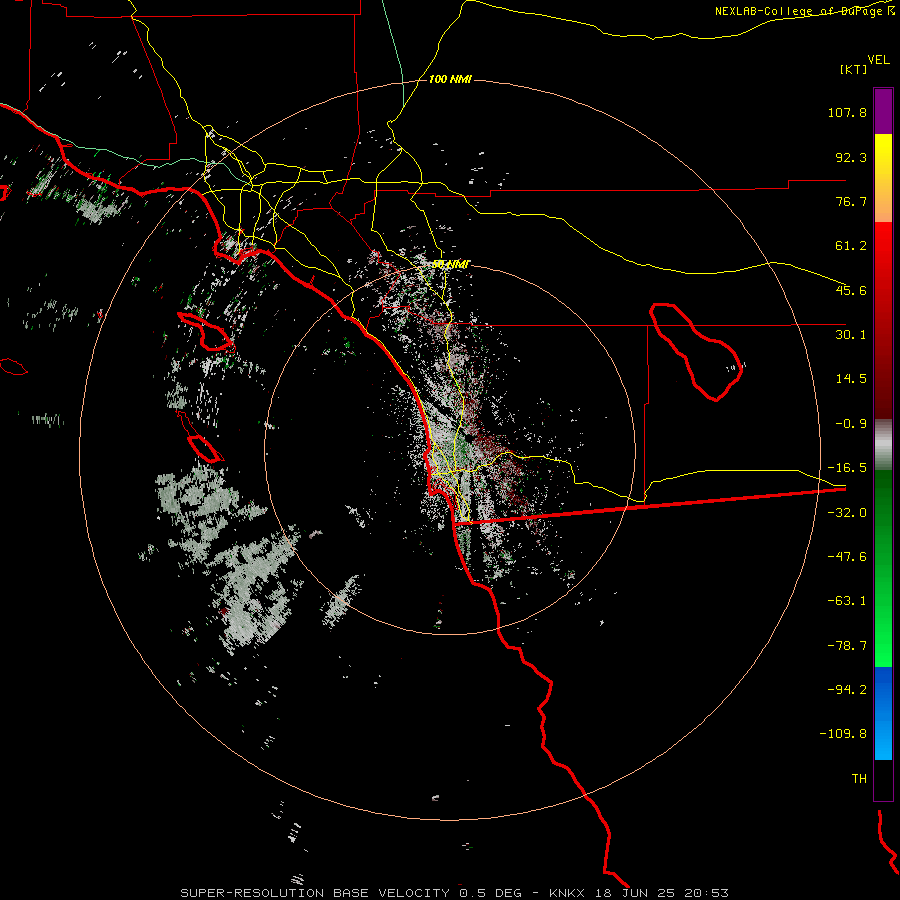900x900 pixels.
Task: Click the 100 NMI range ring label
Action: 450,79
